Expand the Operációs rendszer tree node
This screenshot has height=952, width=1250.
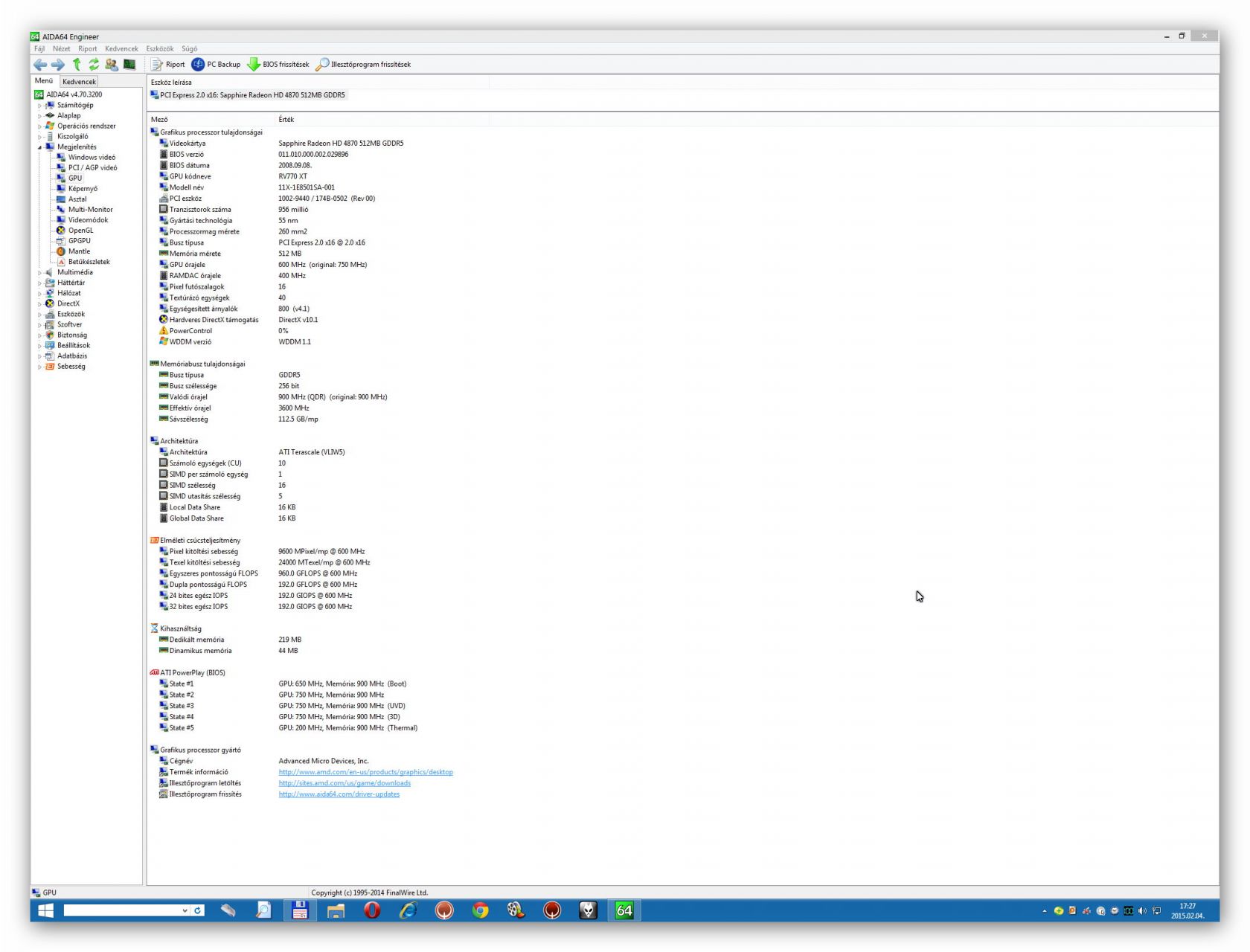click(40, 126)
